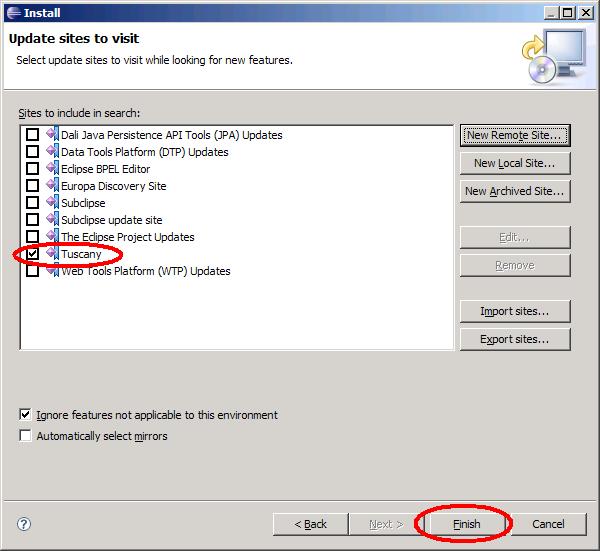
Task: Cancel the Install dialog
Action: (x=548, y=524)
